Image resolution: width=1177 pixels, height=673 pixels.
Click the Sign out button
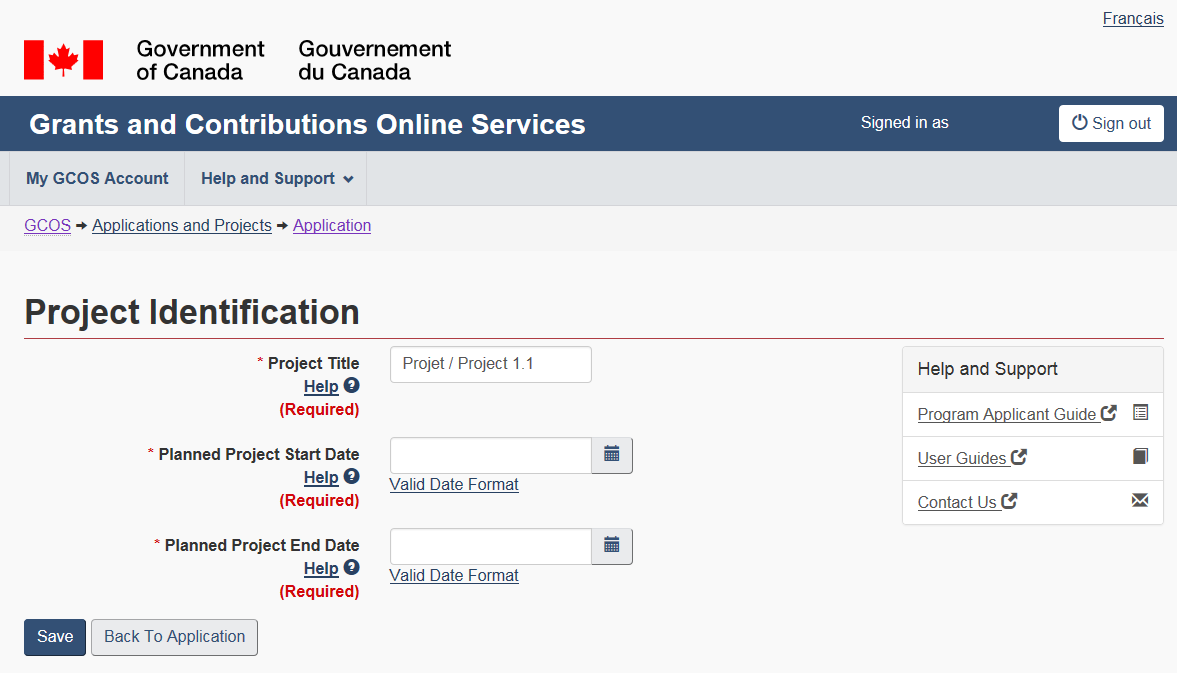pos(1111,123)
